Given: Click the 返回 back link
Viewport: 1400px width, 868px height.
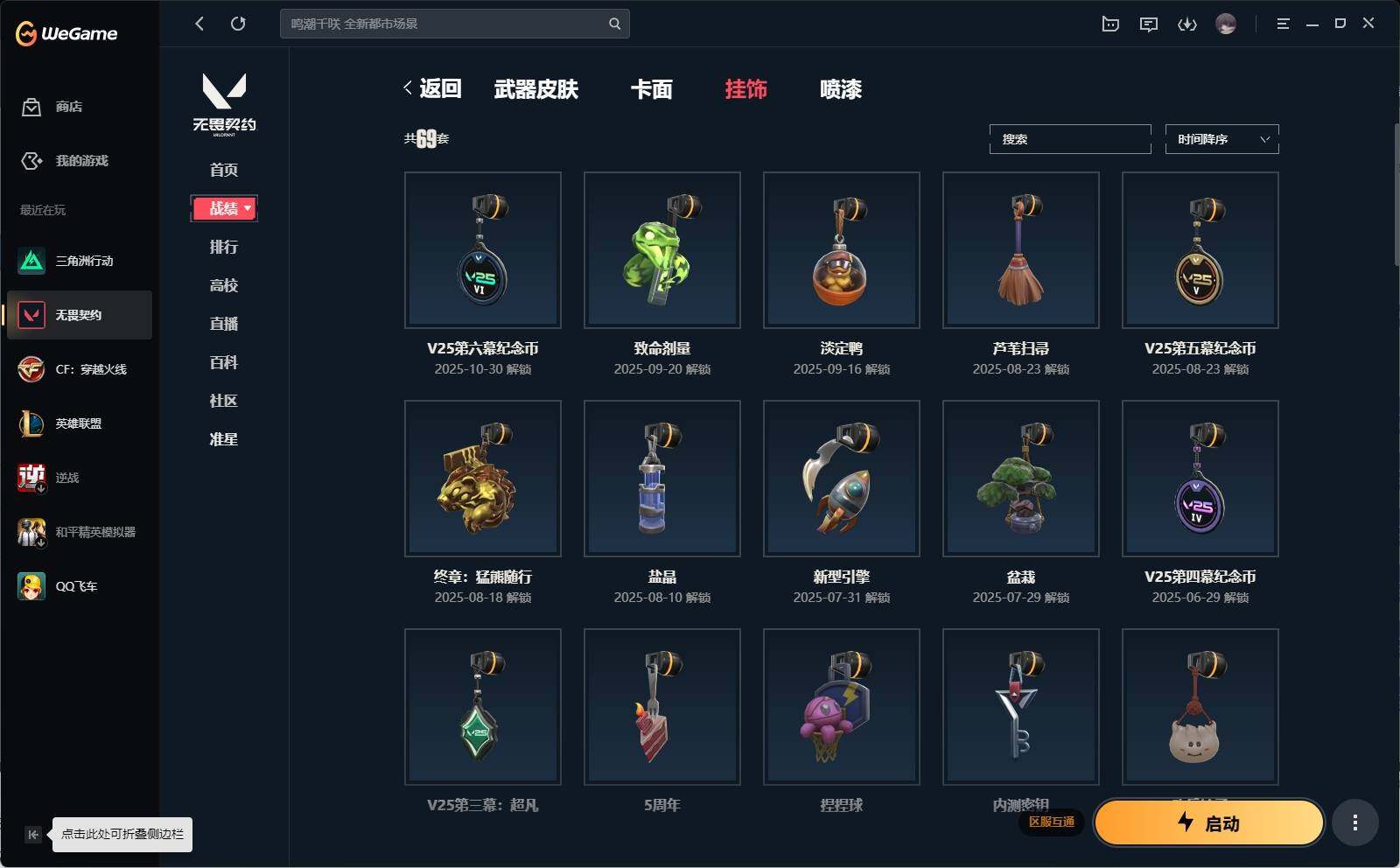Looking at the screenshot, I should coord(432,88).
